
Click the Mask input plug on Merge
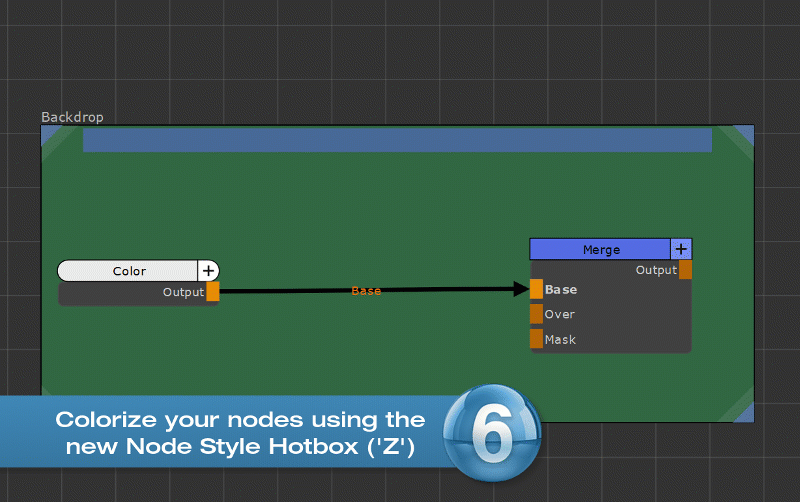click(x=536, y=339)
